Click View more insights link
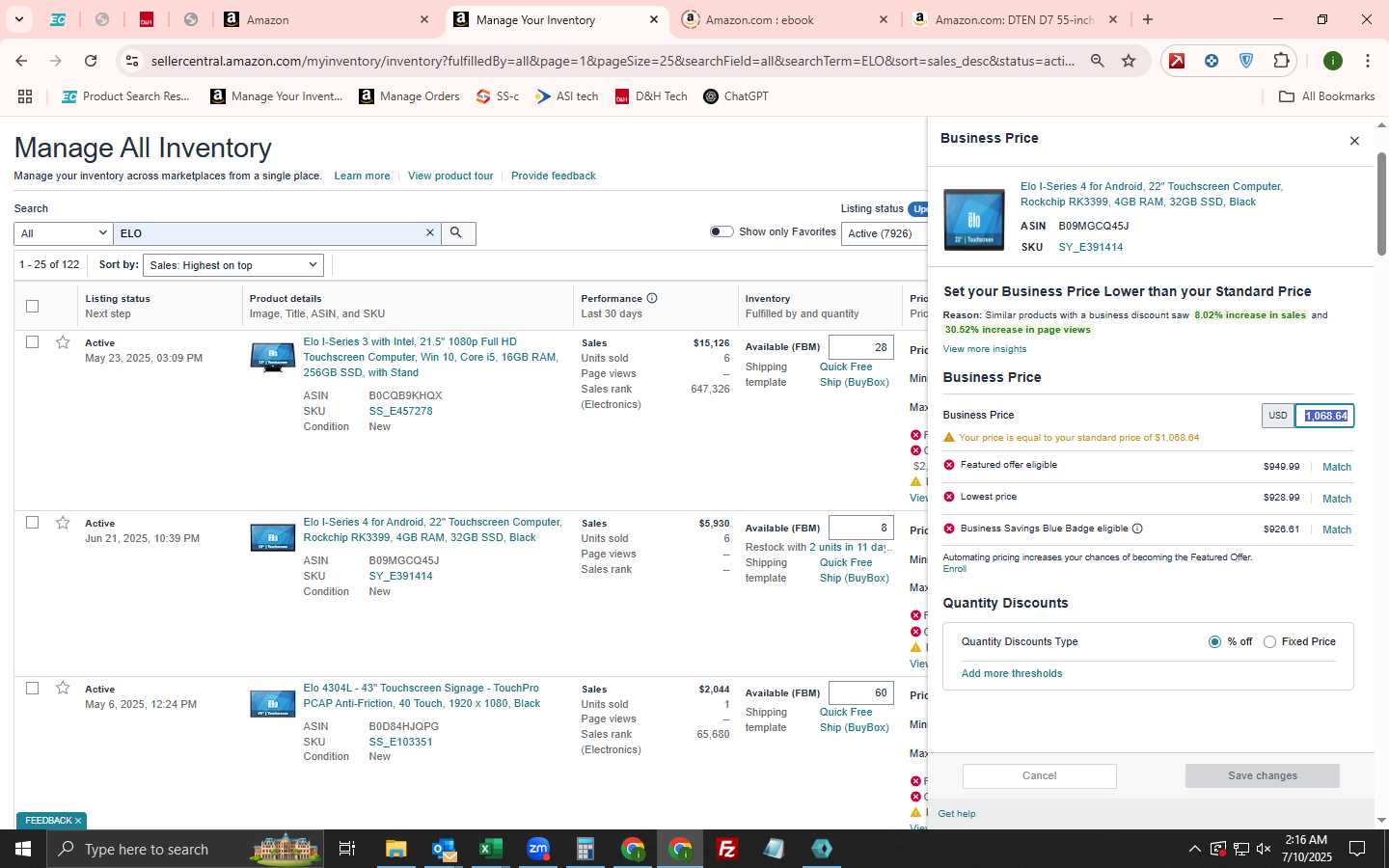1389x868 pixels. [985, 349]
